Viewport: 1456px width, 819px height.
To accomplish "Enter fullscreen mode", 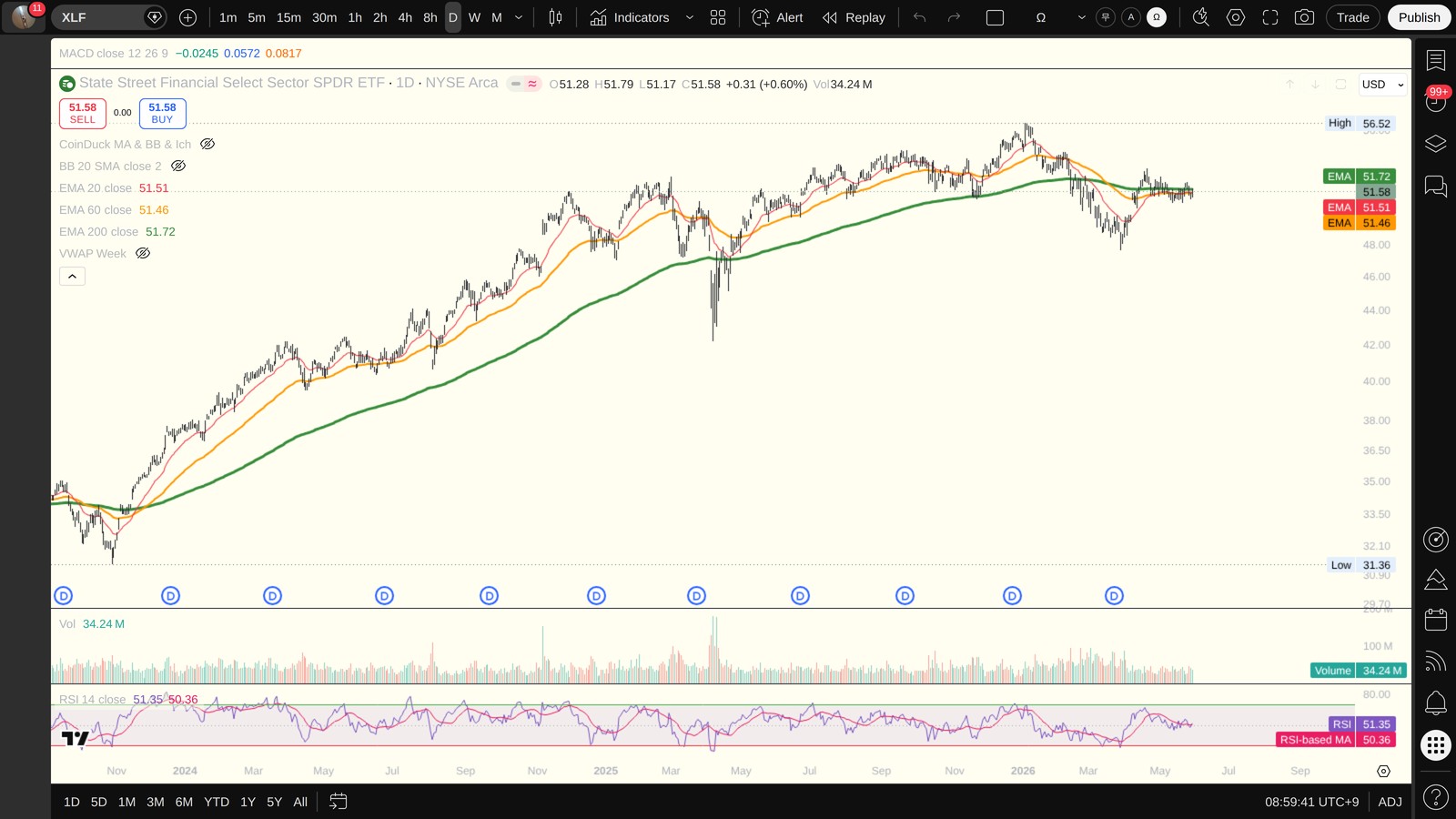I will 1269,17.
